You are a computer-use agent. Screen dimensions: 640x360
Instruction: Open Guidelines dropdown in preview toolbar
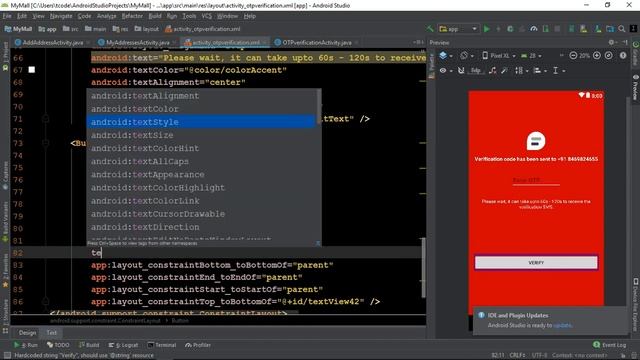[x=558, y=71]
